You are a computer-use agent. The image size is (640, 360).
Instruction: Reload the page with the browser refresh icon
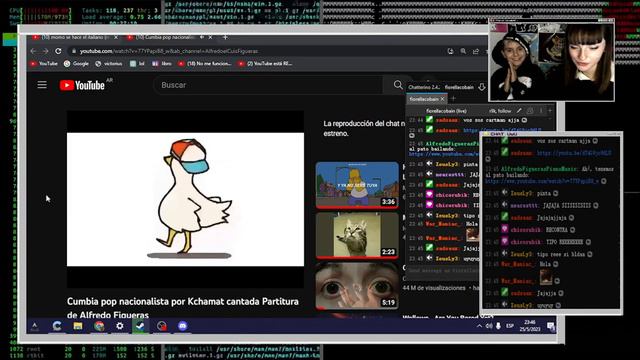click(58, 51)
